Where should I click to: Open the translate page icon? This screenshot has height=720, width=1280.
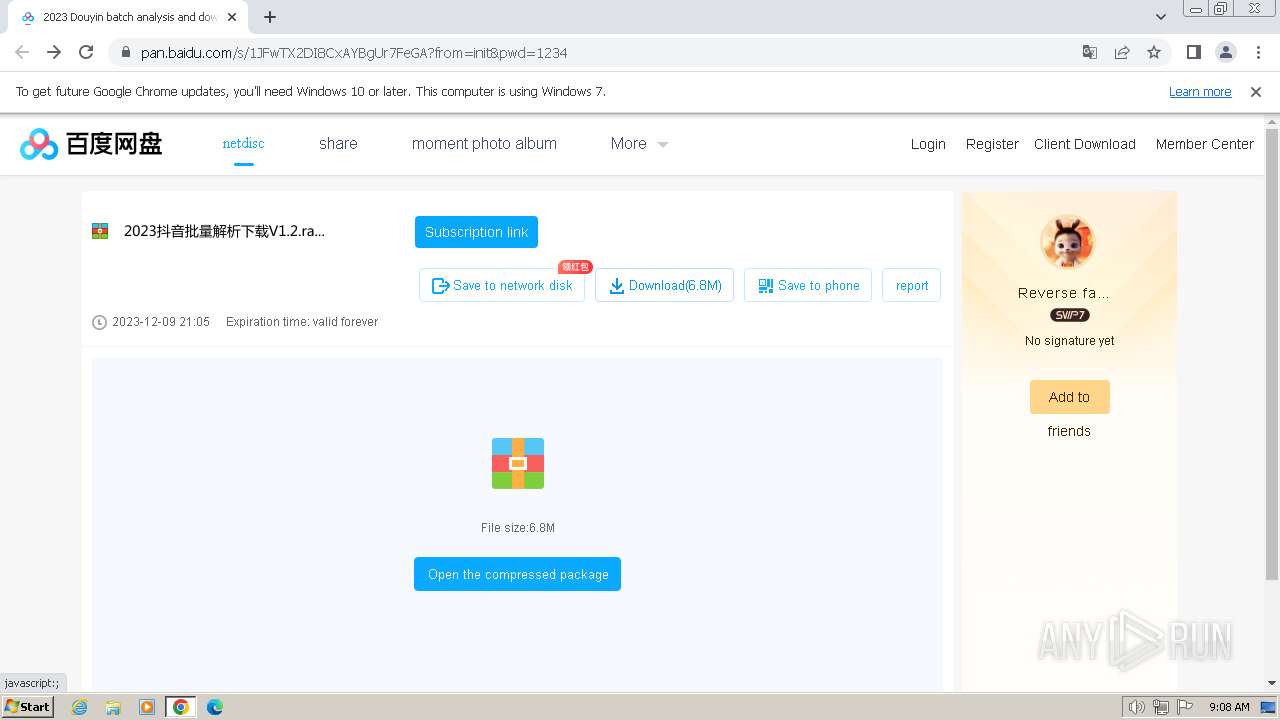[x=1090, y=52]
